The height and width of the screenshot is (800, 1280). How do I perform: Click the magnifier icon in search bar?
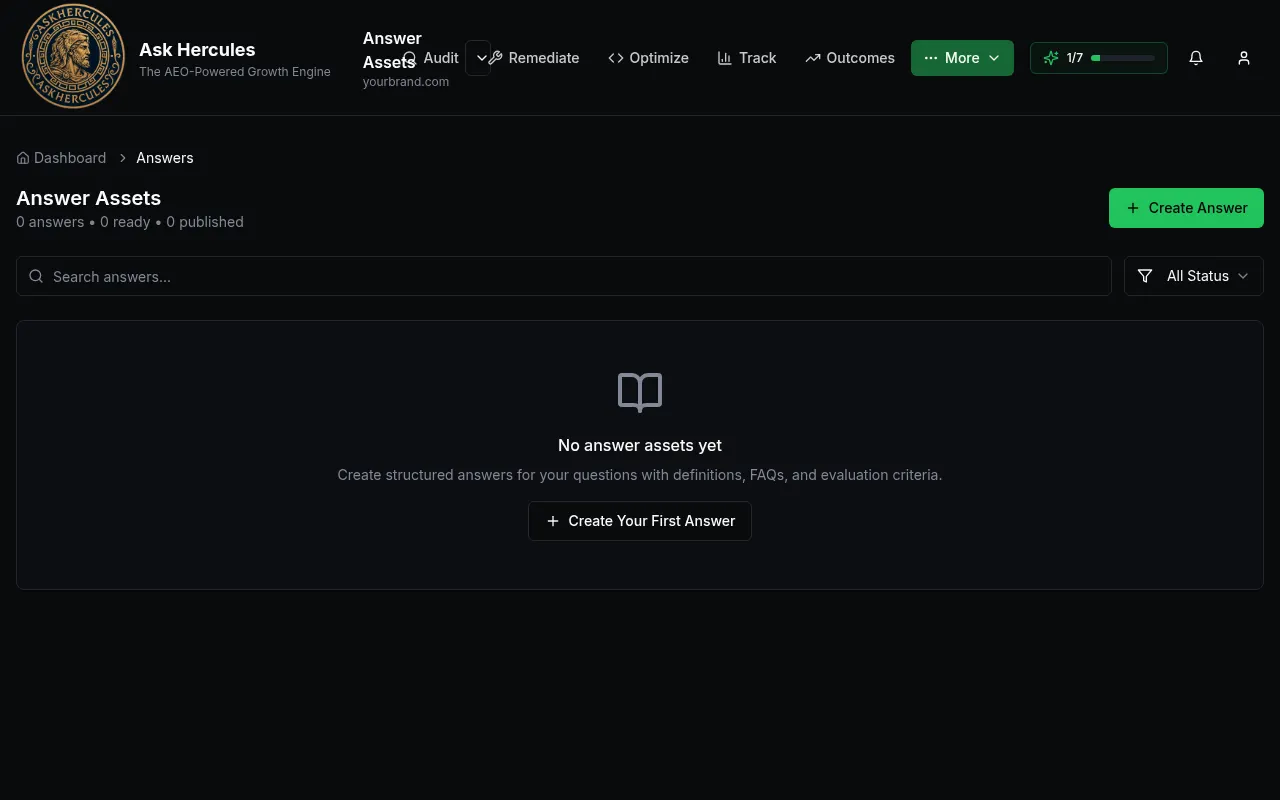pos(36,276)
